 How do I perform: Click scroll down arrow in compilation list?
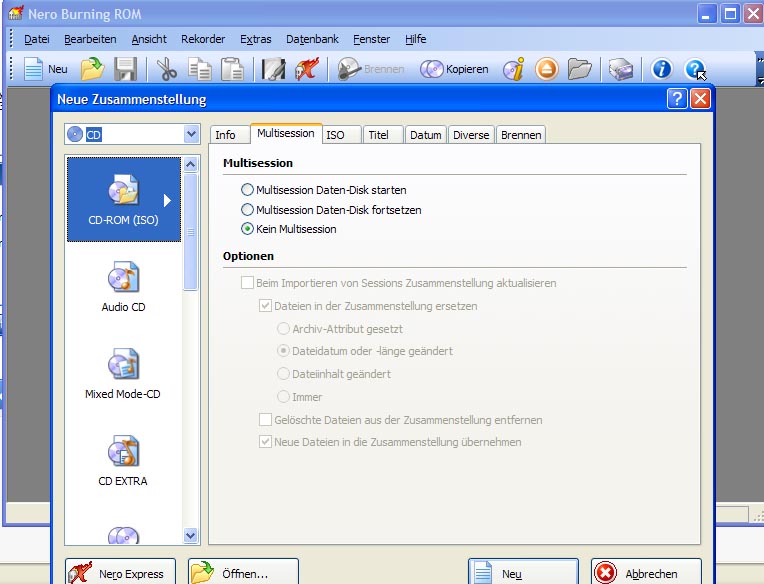[191, 536]
